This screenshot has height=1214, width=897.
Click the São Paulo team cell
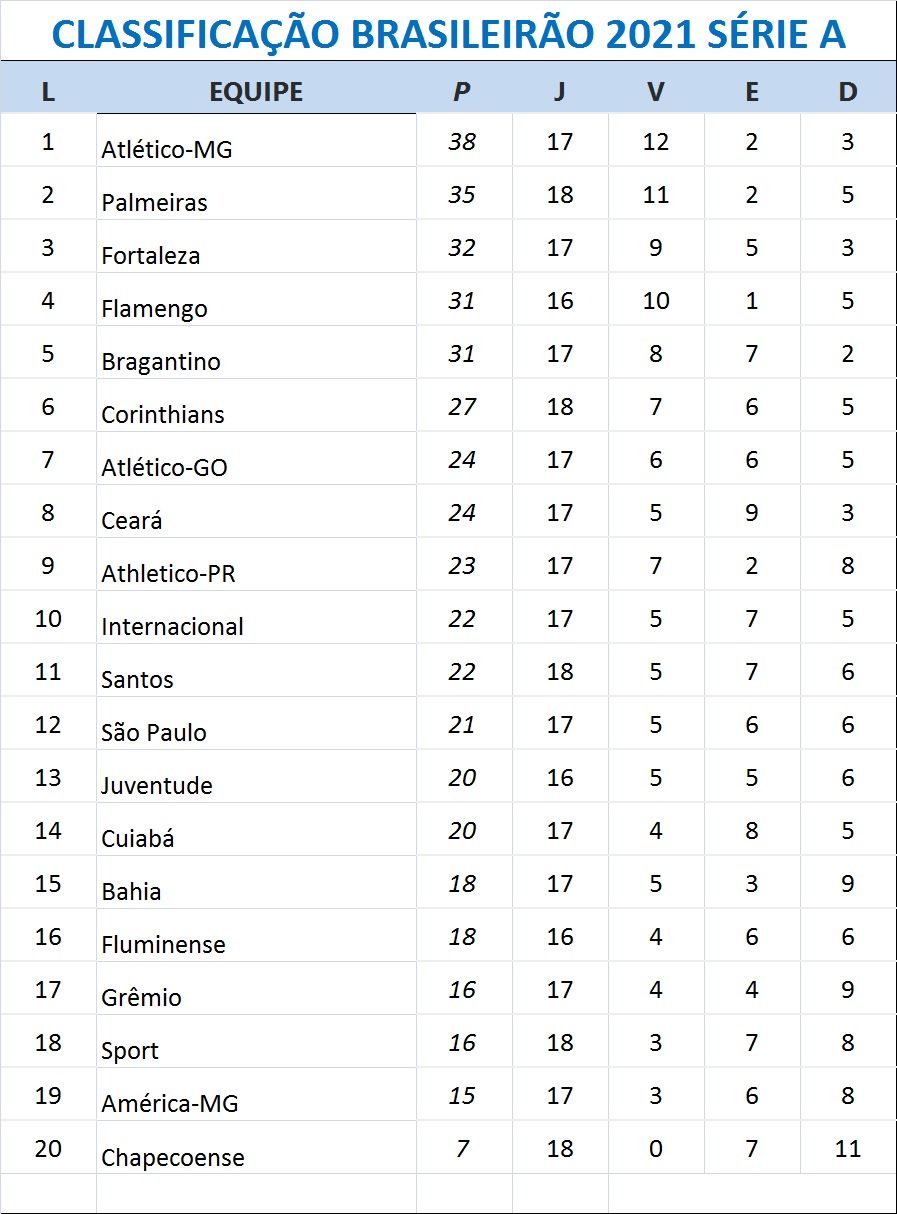(x=154, y=733)
